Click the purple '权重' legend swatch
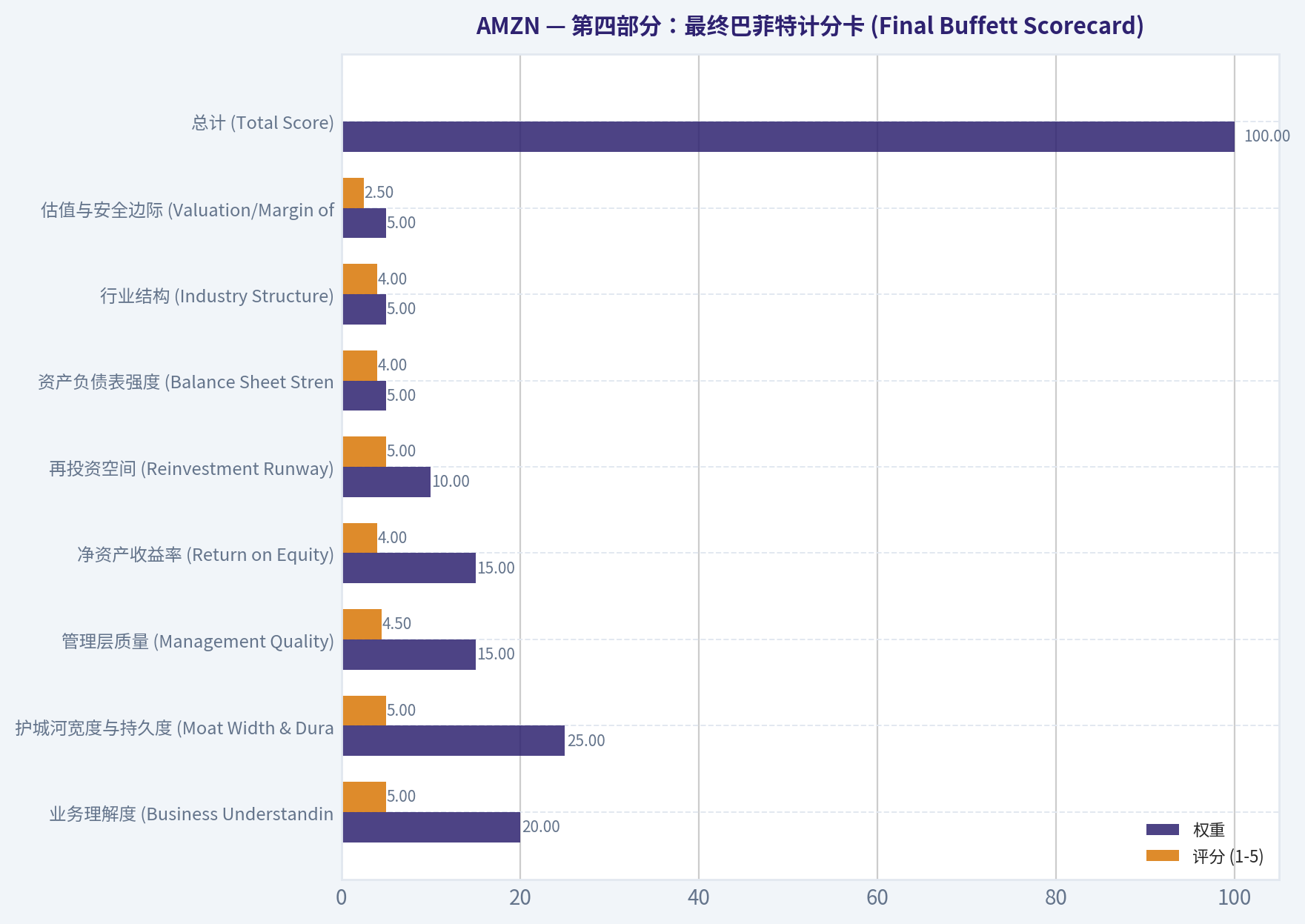The width and height of the screenshot is (1305, 924). click(x=1163, y=830)
